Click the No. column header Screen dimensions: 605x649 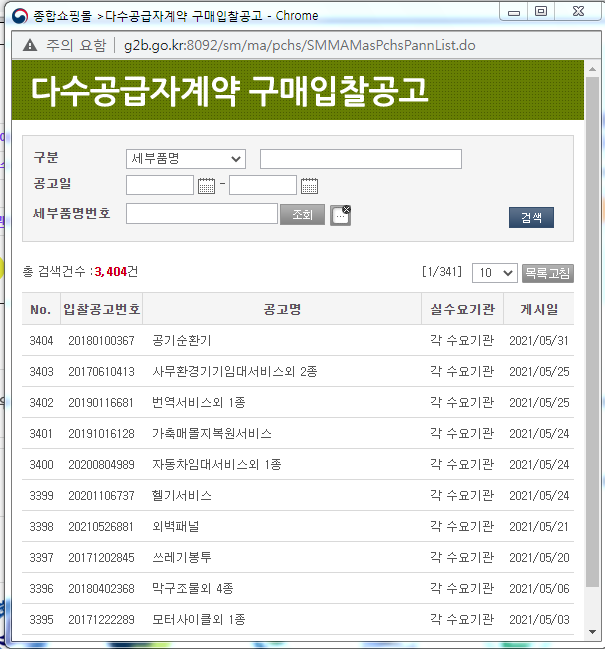41,310
